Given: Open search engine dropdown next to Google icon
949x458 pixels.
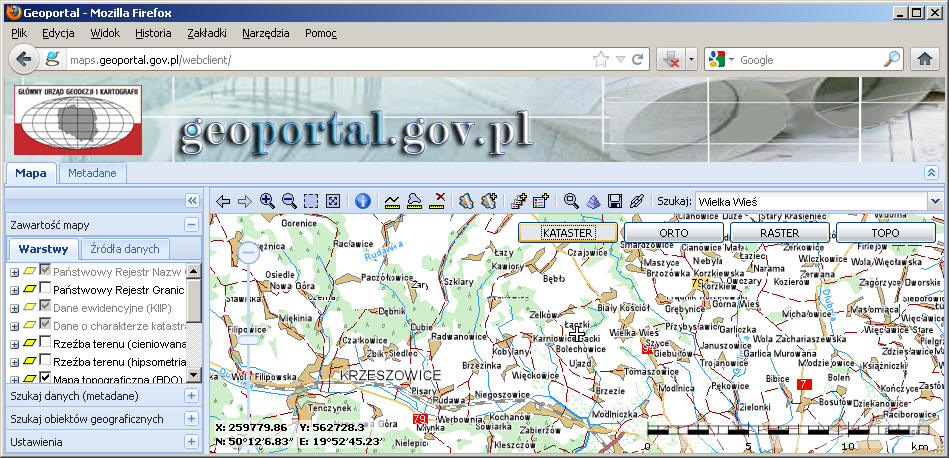Looking at the screenshot, I should coord(731,59).
